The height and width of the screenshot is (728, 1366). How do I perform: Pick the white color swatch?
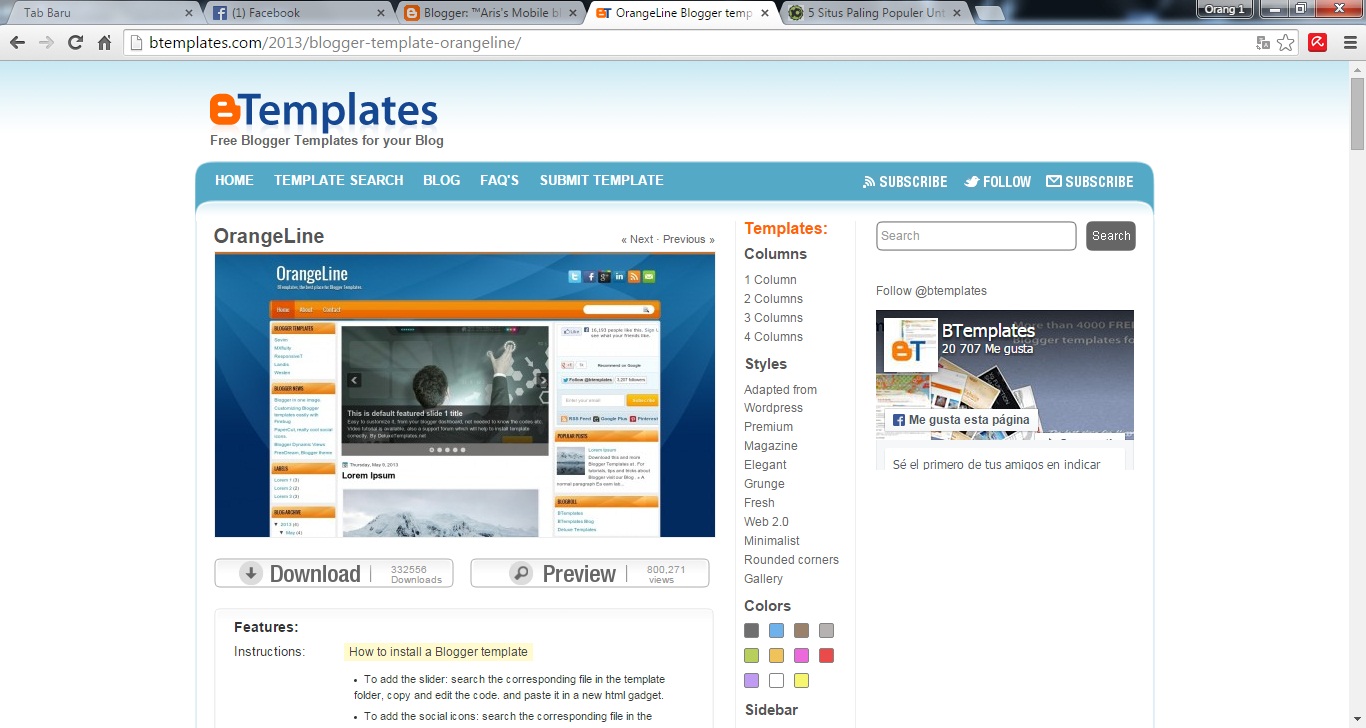[x=776, y=680]
